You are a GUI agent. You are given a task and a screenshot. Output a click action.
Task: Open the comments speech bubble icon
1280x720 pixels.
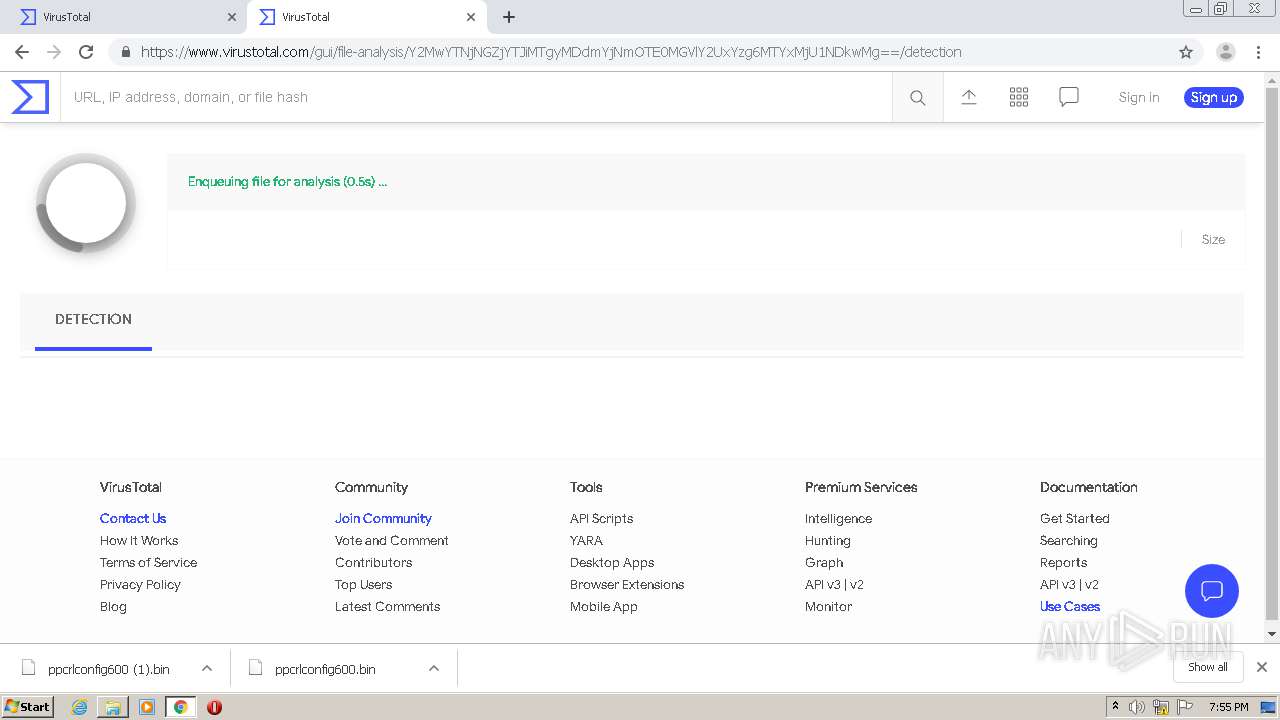[x=1069, y=97]
